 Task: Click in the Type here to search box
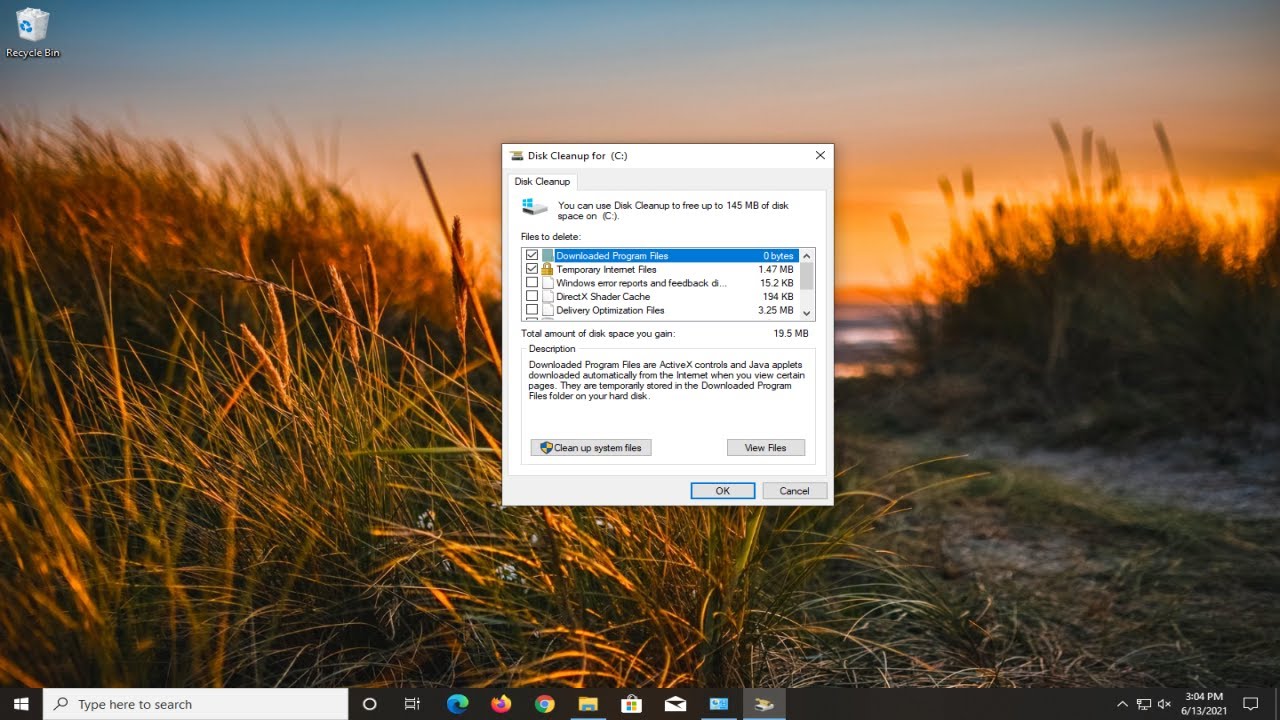(x=196, y=704)
